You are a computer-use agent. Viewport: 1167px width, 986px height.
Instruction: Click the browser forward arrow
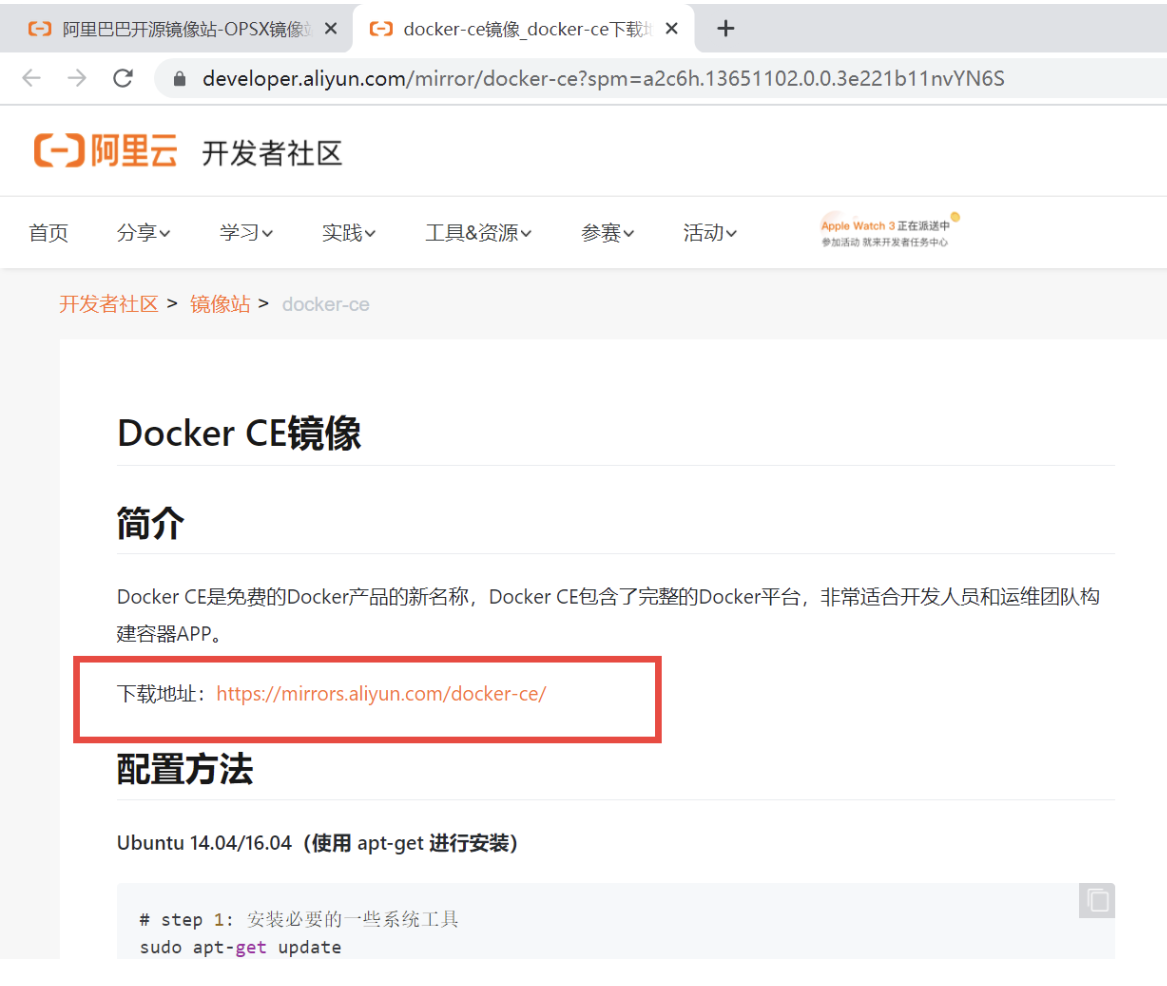(77, 78)
